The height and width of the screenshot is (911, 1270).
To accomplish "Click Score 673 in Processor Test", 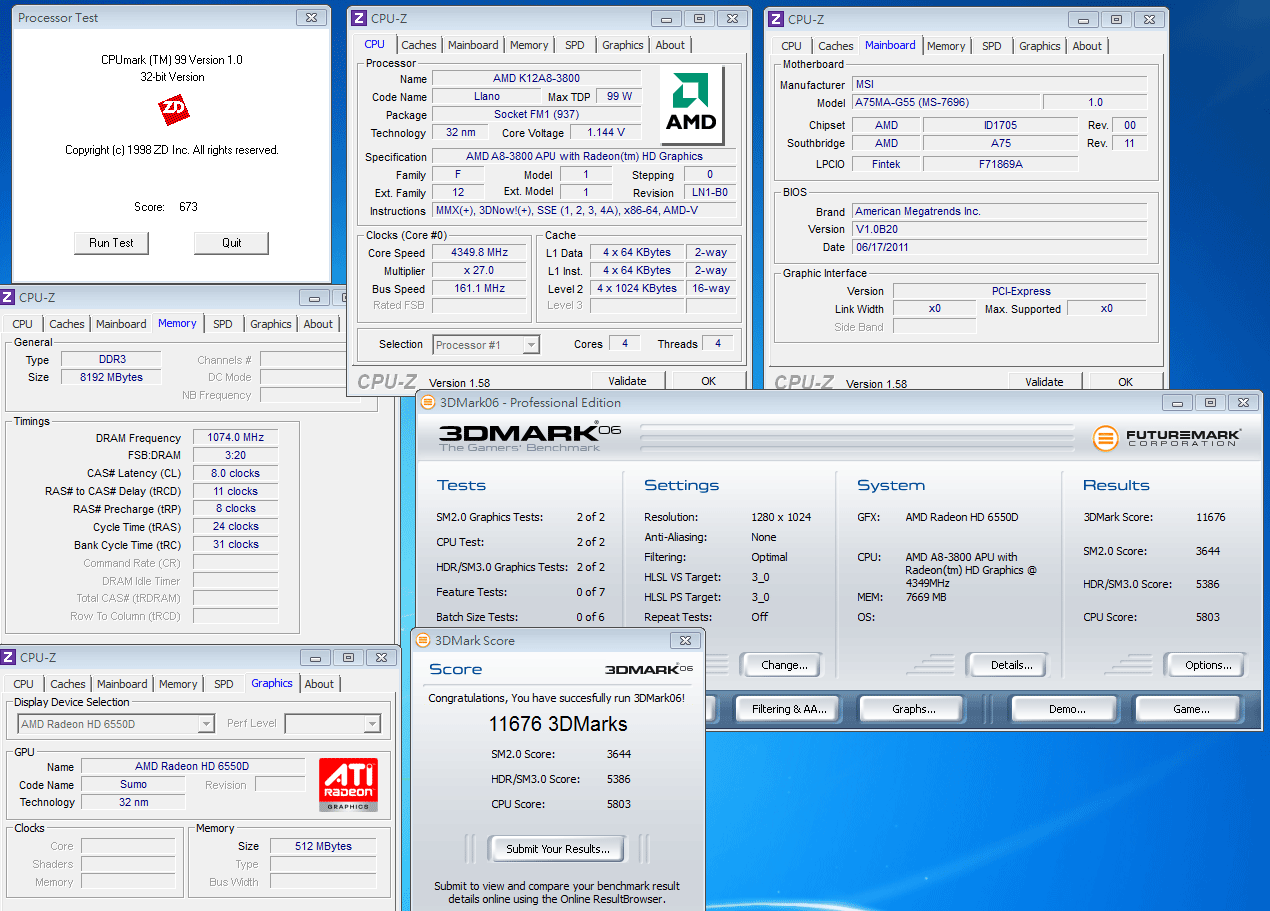I will 188,207.
